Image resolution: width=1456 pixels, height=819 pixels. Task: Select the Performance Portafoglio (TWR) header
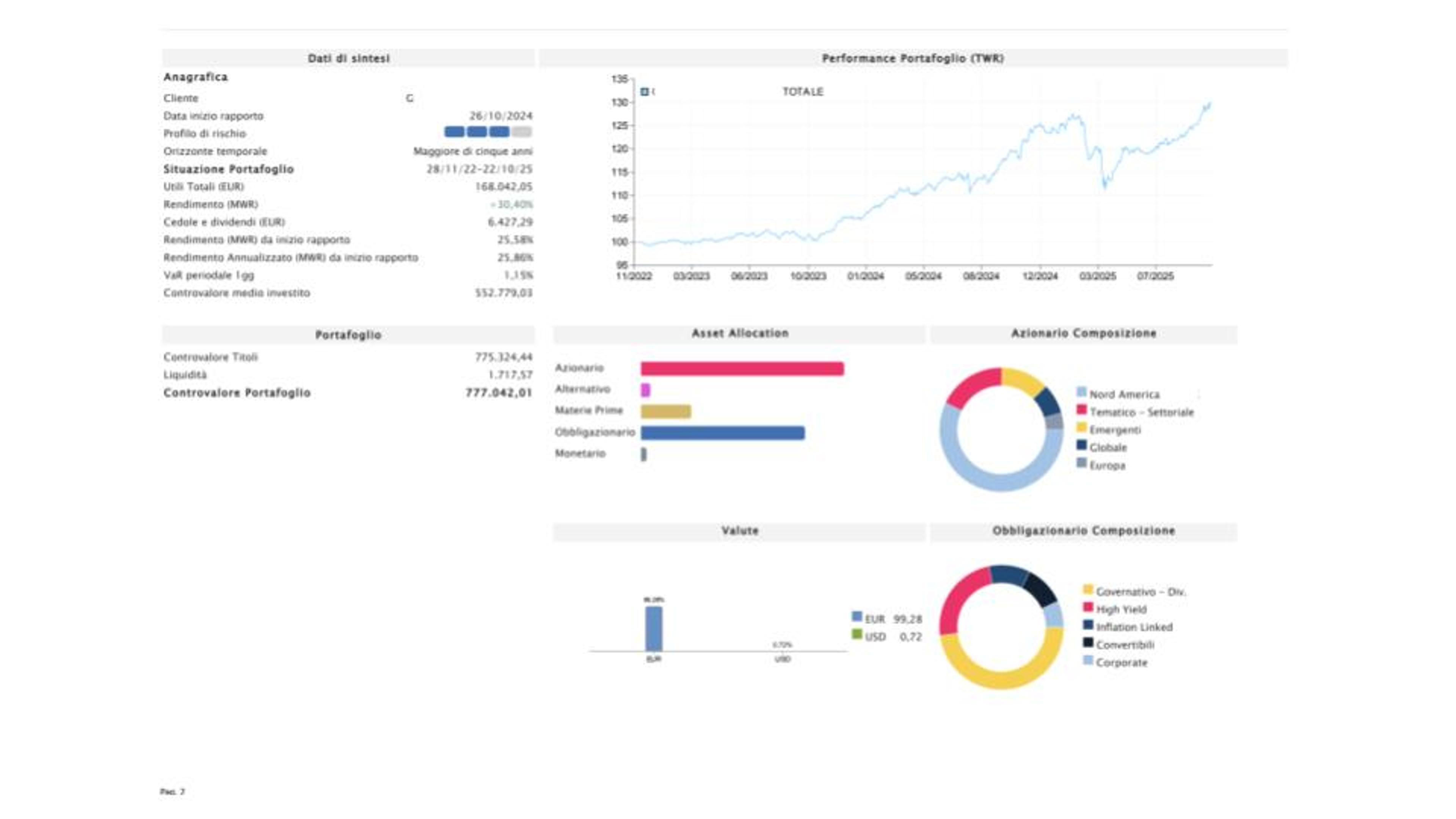tap(913, 58)
